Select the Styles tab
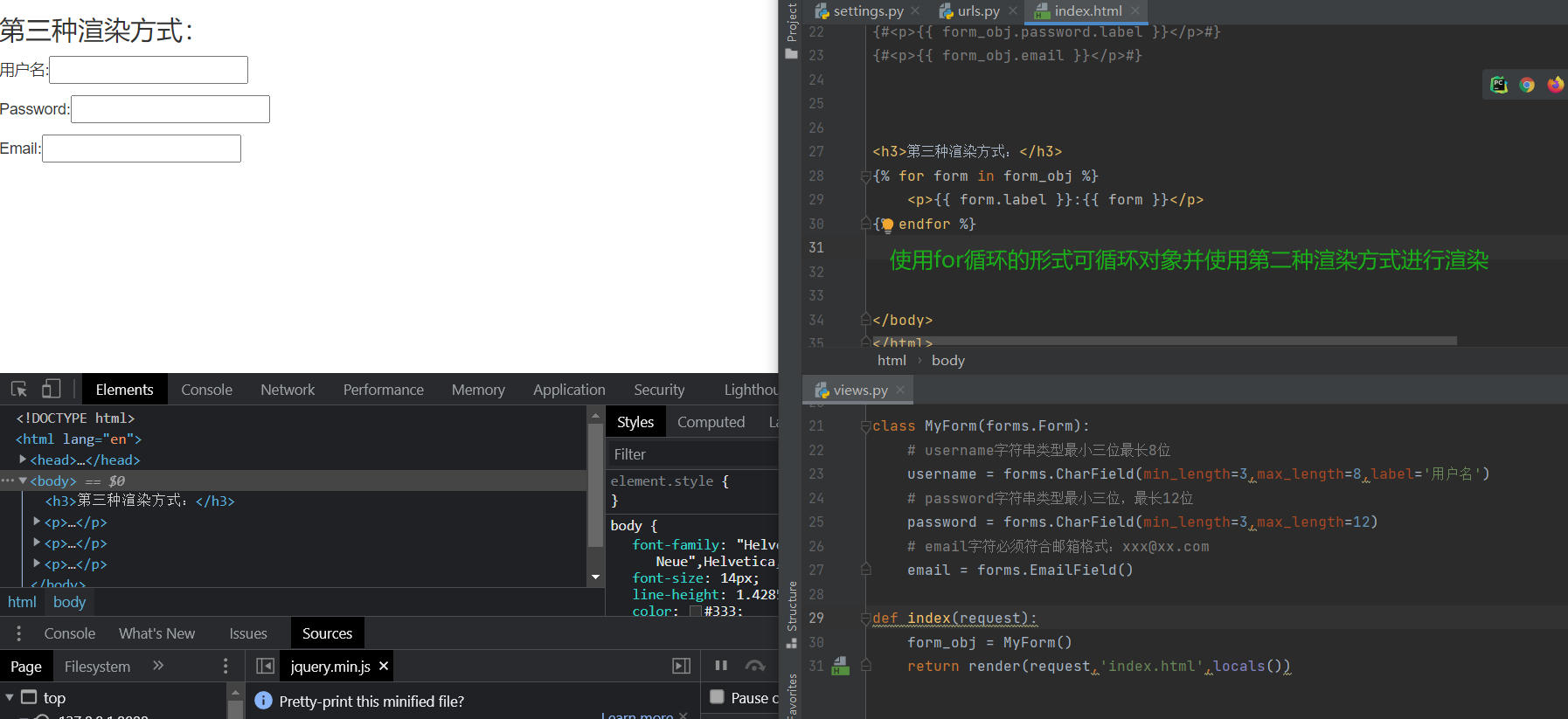 635,422
